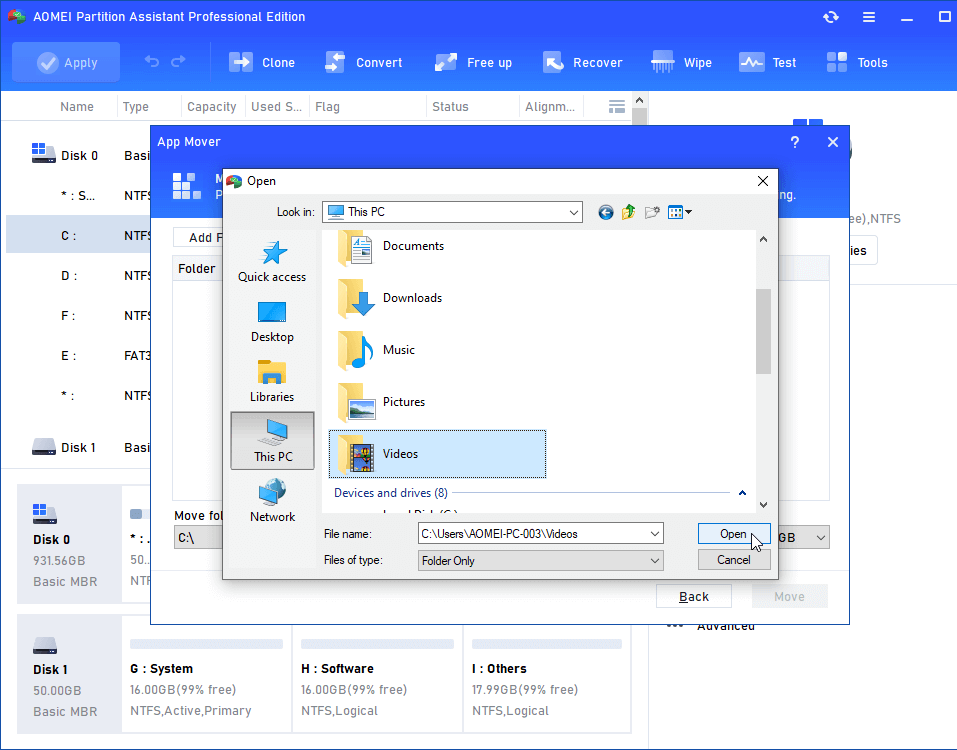Open the hamburger menu in title bar
Image resolution: width=957 pixels, height=750 pixels.
pos(869,17)
